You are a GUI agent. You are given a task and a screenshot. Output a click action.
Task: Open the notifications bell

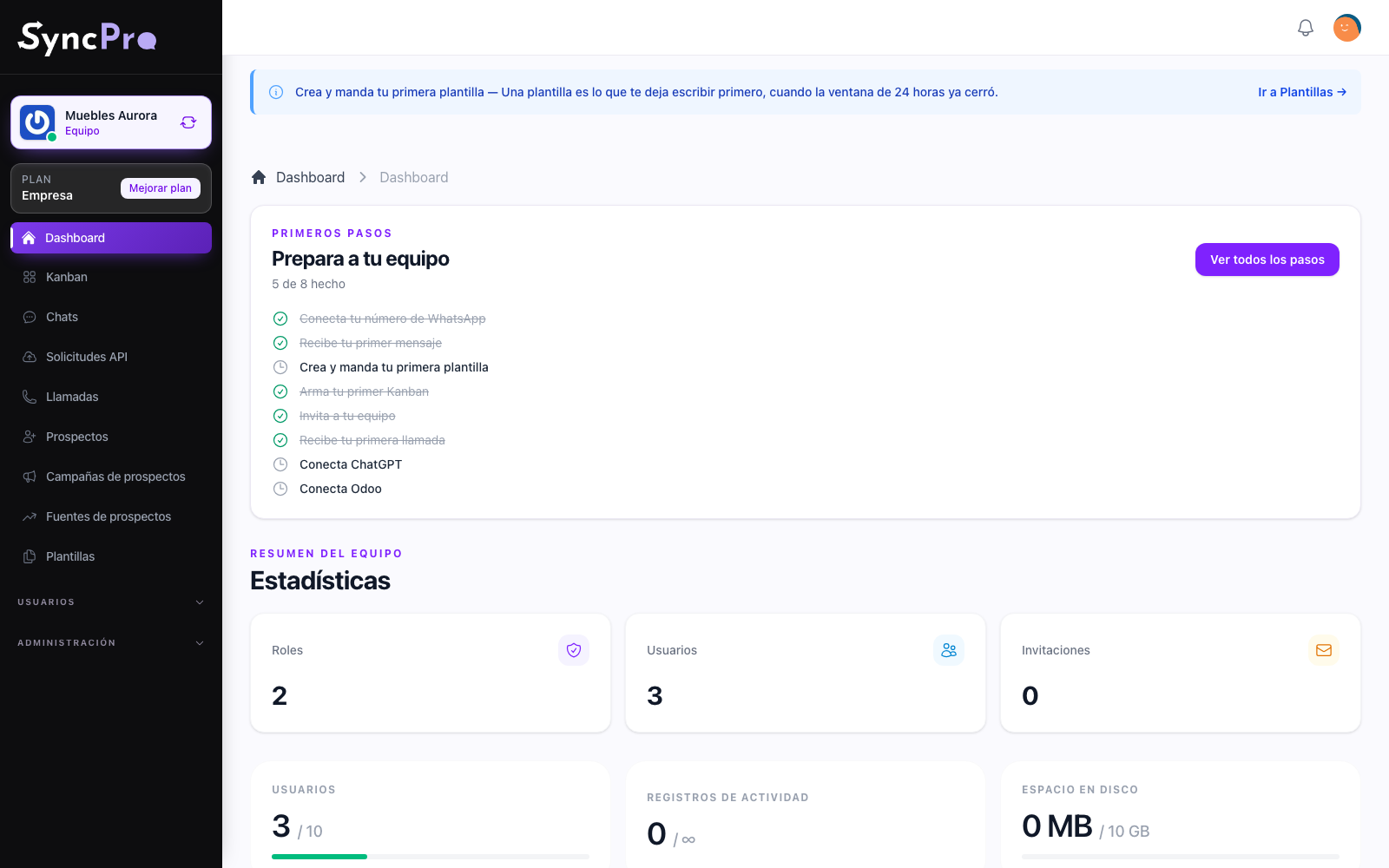pos(1306,28)
